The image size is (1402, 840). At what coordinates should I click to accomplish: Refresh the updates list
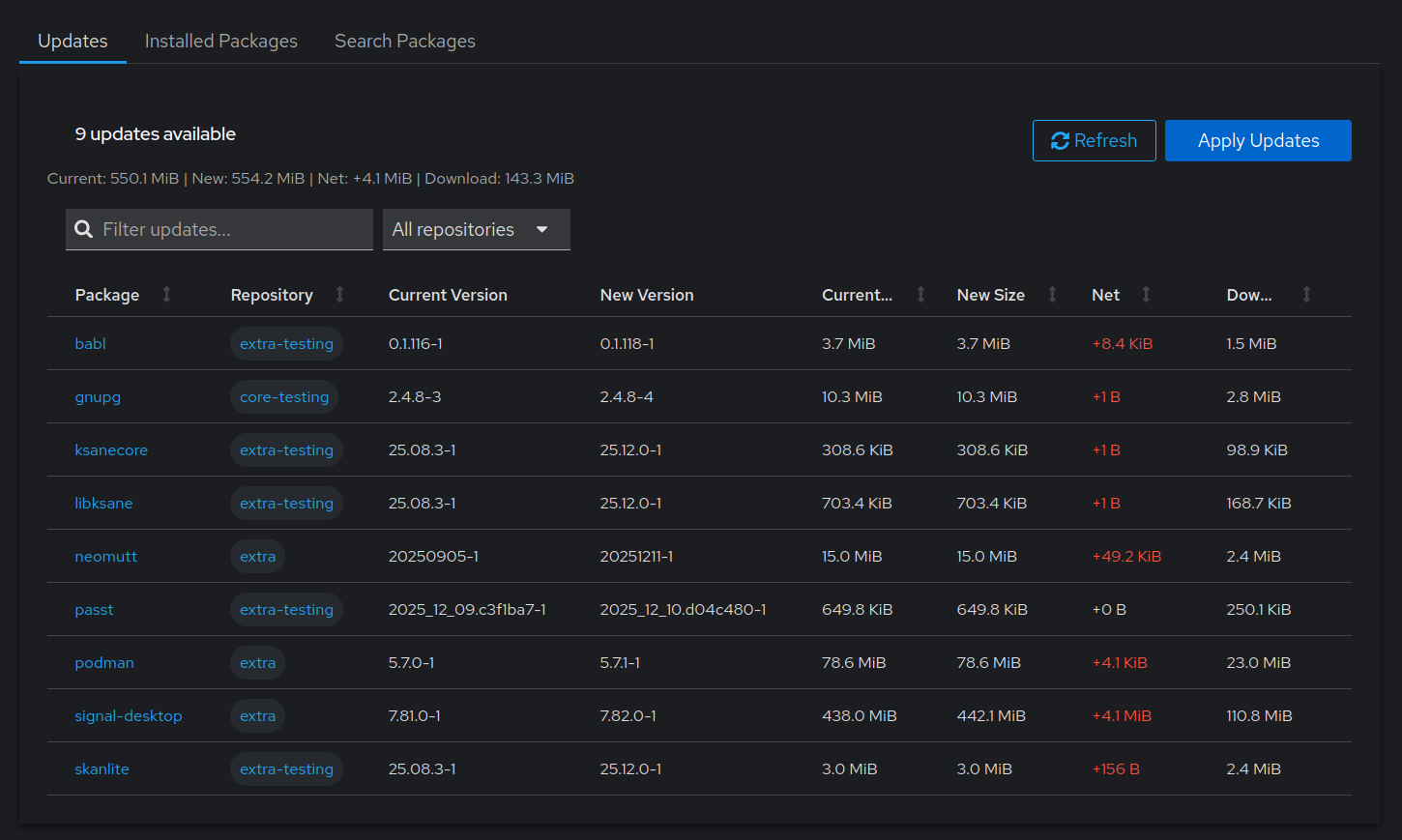coord(1094,140)
